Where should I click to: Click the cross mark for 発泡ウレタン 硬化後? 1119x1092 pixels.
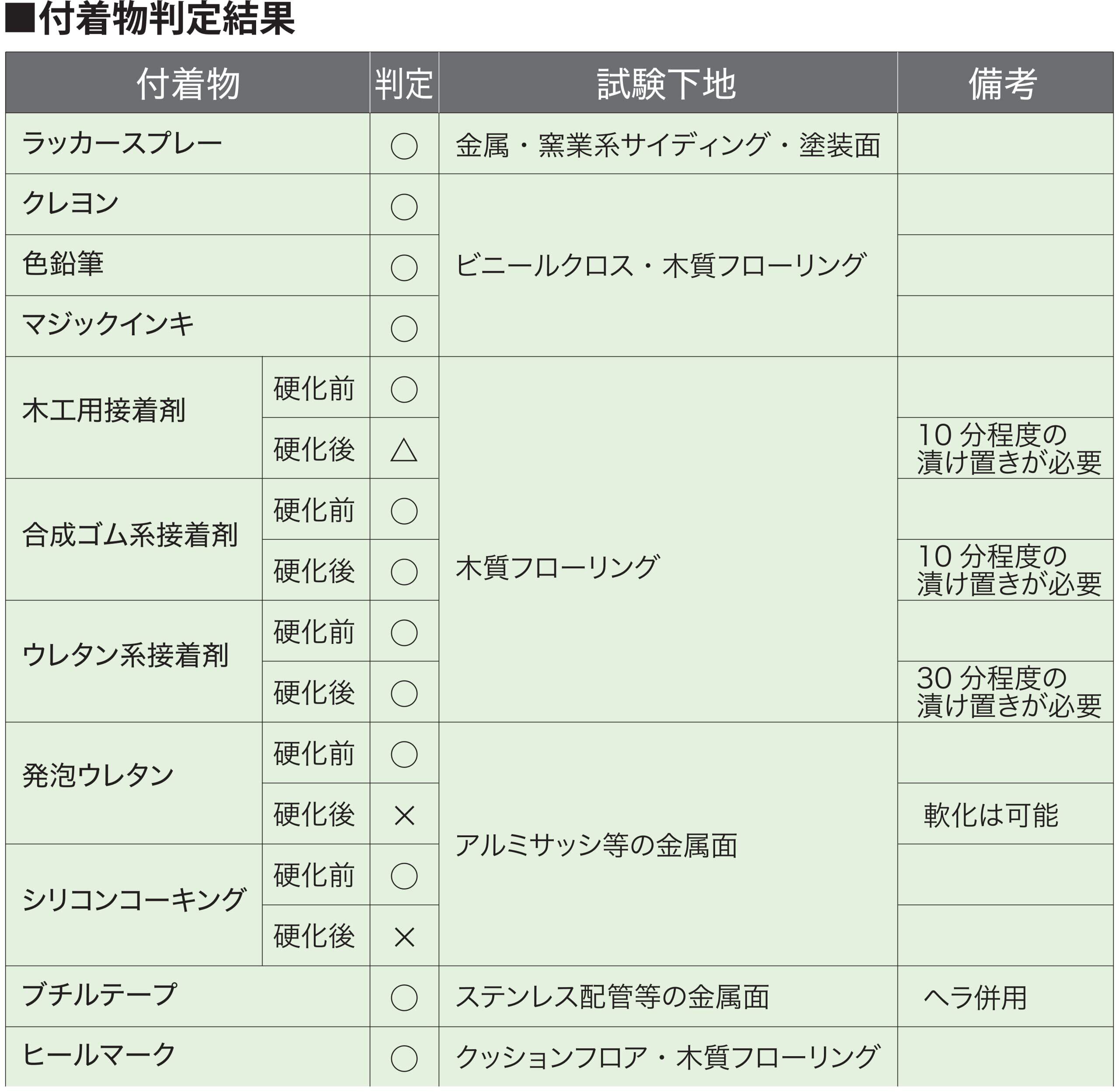[404, 816]
